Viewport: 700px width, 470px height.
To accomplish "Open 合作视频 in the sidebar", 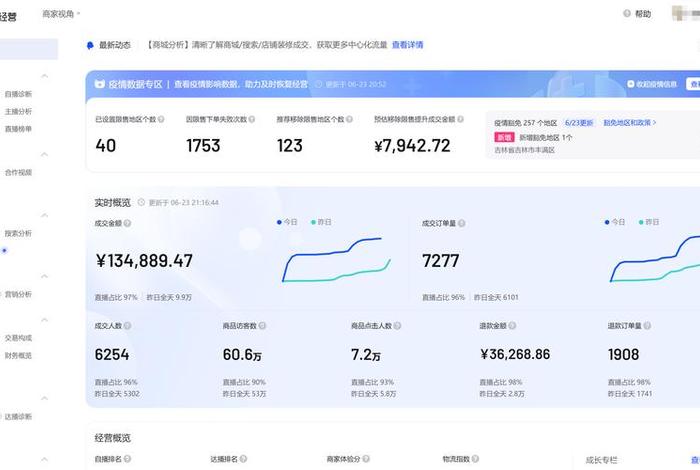I will click(x=18, y=172).
